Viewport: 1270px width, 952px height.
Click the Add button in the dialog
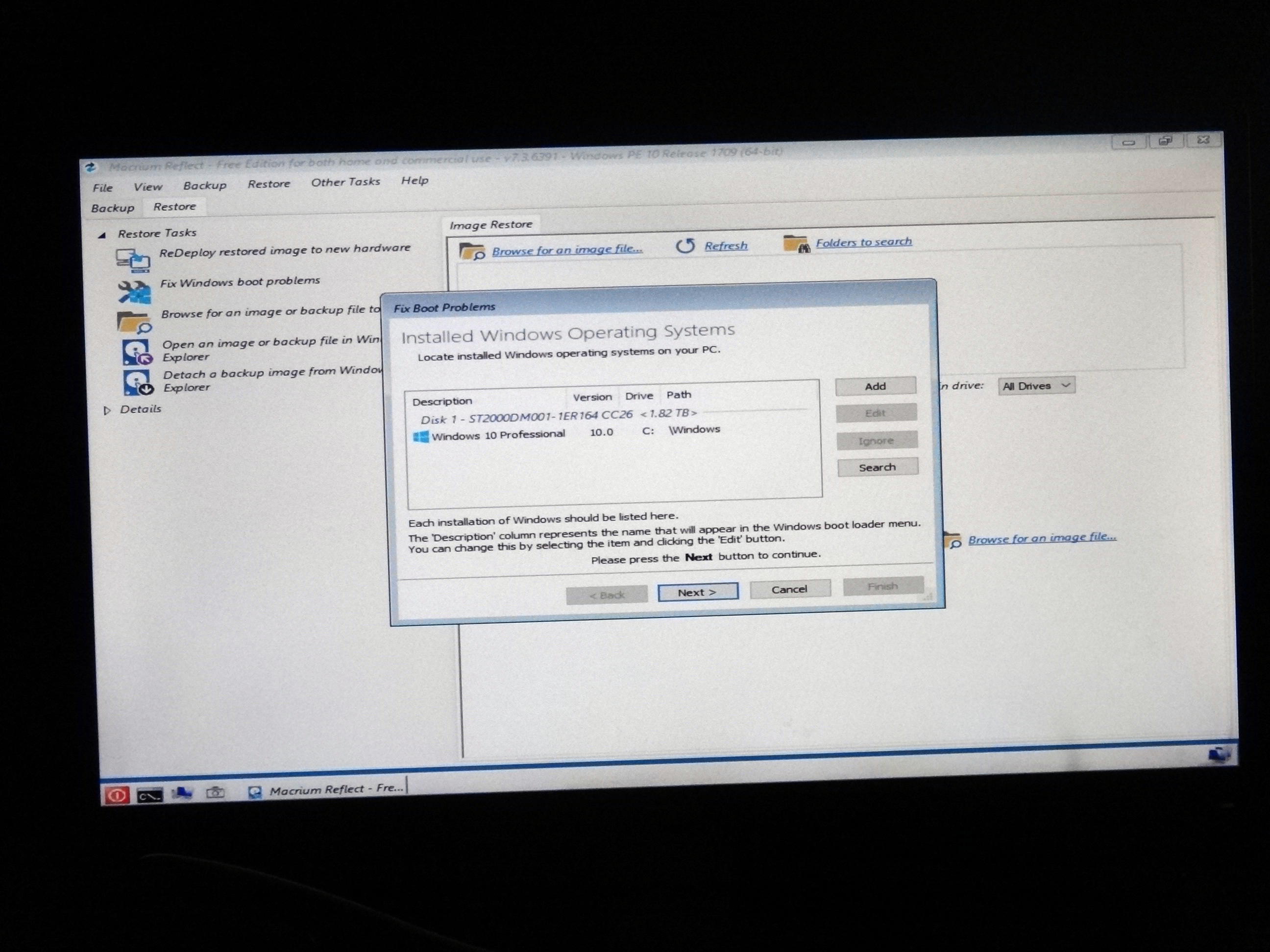pos(876,386)
